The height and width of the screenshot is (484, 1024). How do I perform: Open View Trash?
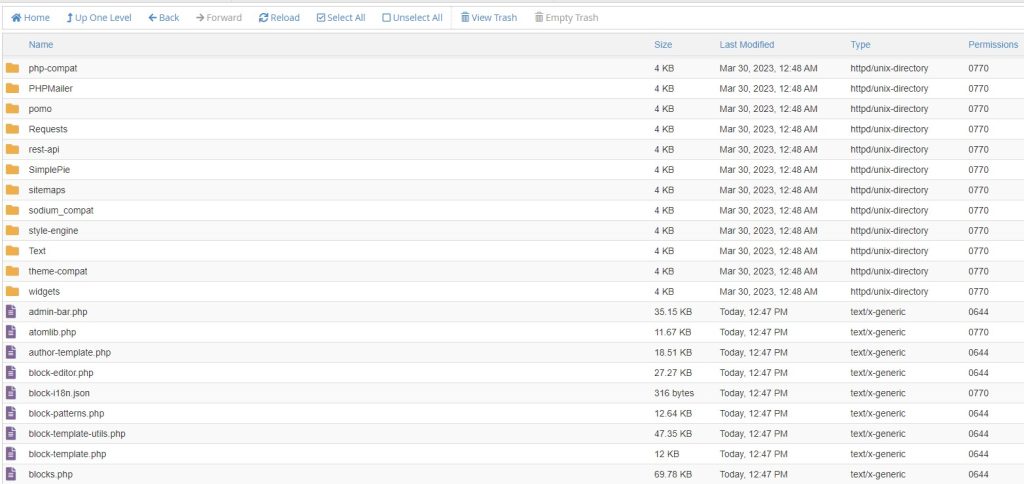click(488, 18)
